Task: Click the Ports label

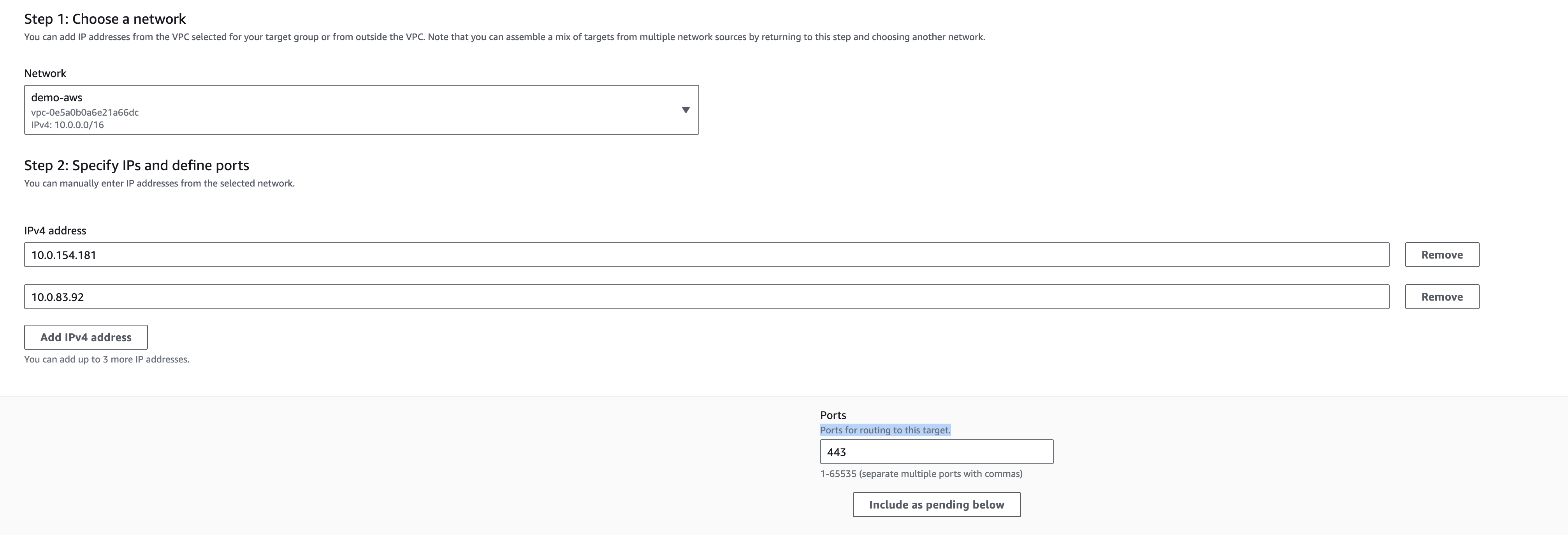Action: click(833, 415)
